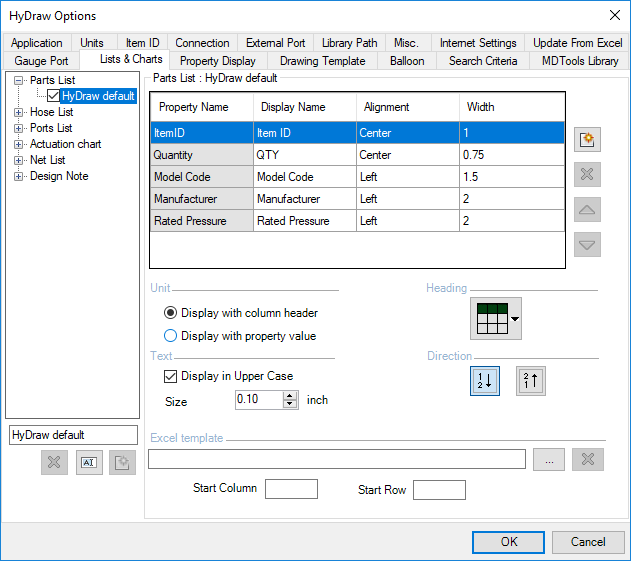Screen dimensions: 631x561
Task: Decrease text size with spinner down
Action: [290, 404]
